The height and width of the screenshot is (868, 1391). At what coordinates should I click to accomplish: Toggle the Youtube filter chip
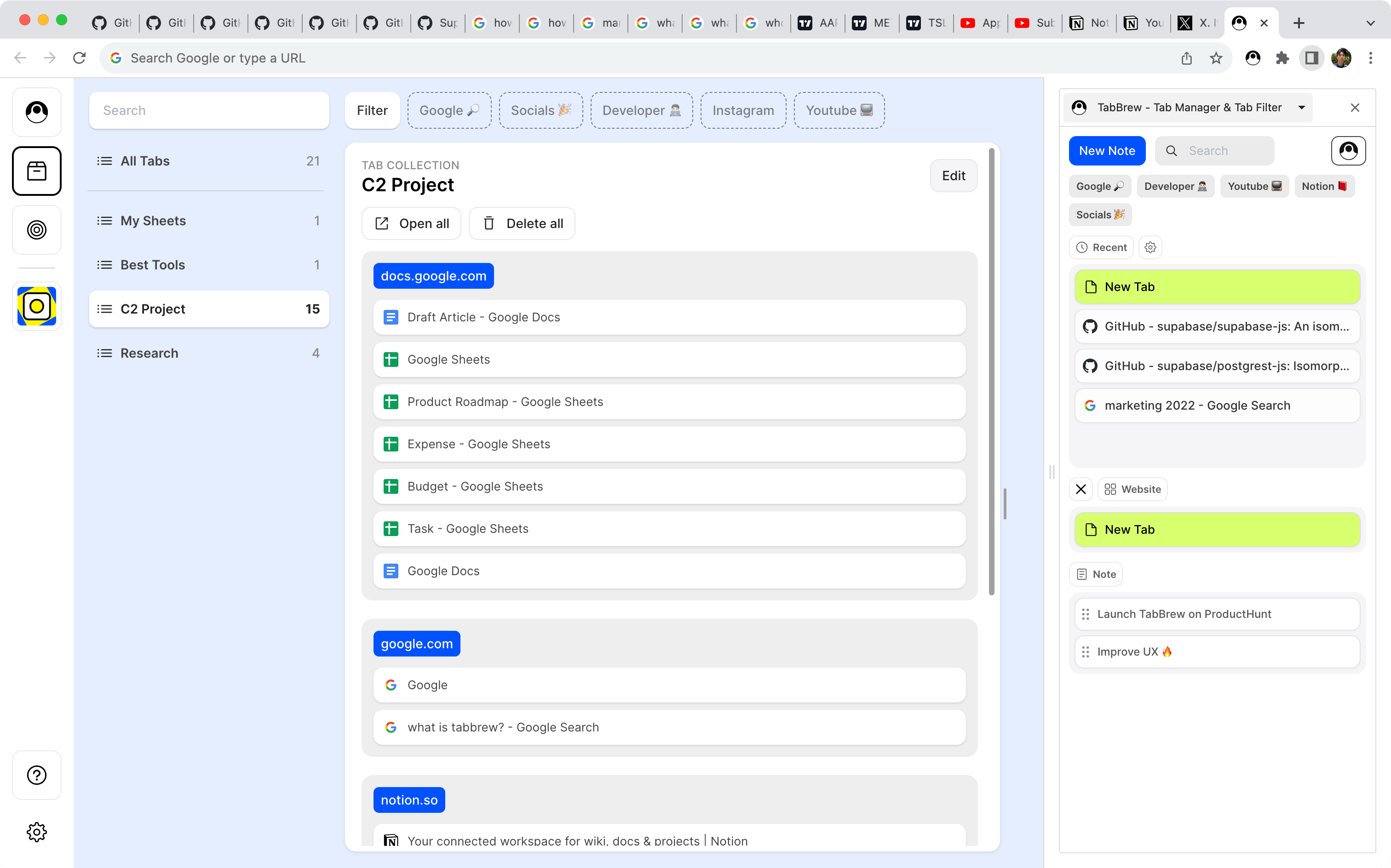pyautogui.click(x=839, y=110)
